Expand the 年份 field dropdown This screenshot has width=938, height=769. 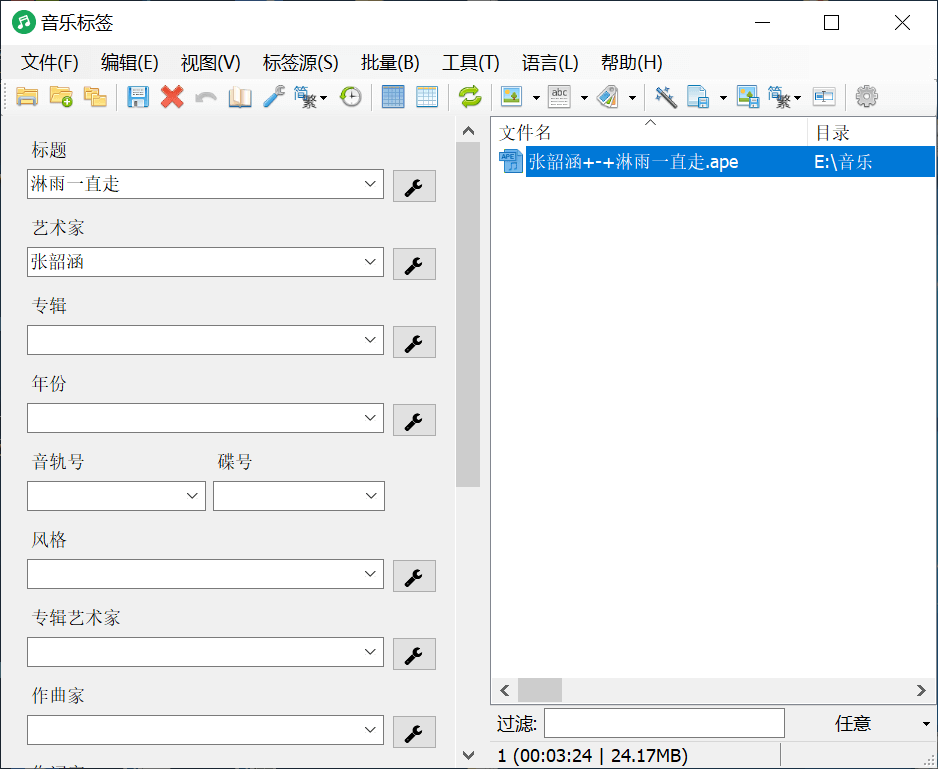click(370, 418)
